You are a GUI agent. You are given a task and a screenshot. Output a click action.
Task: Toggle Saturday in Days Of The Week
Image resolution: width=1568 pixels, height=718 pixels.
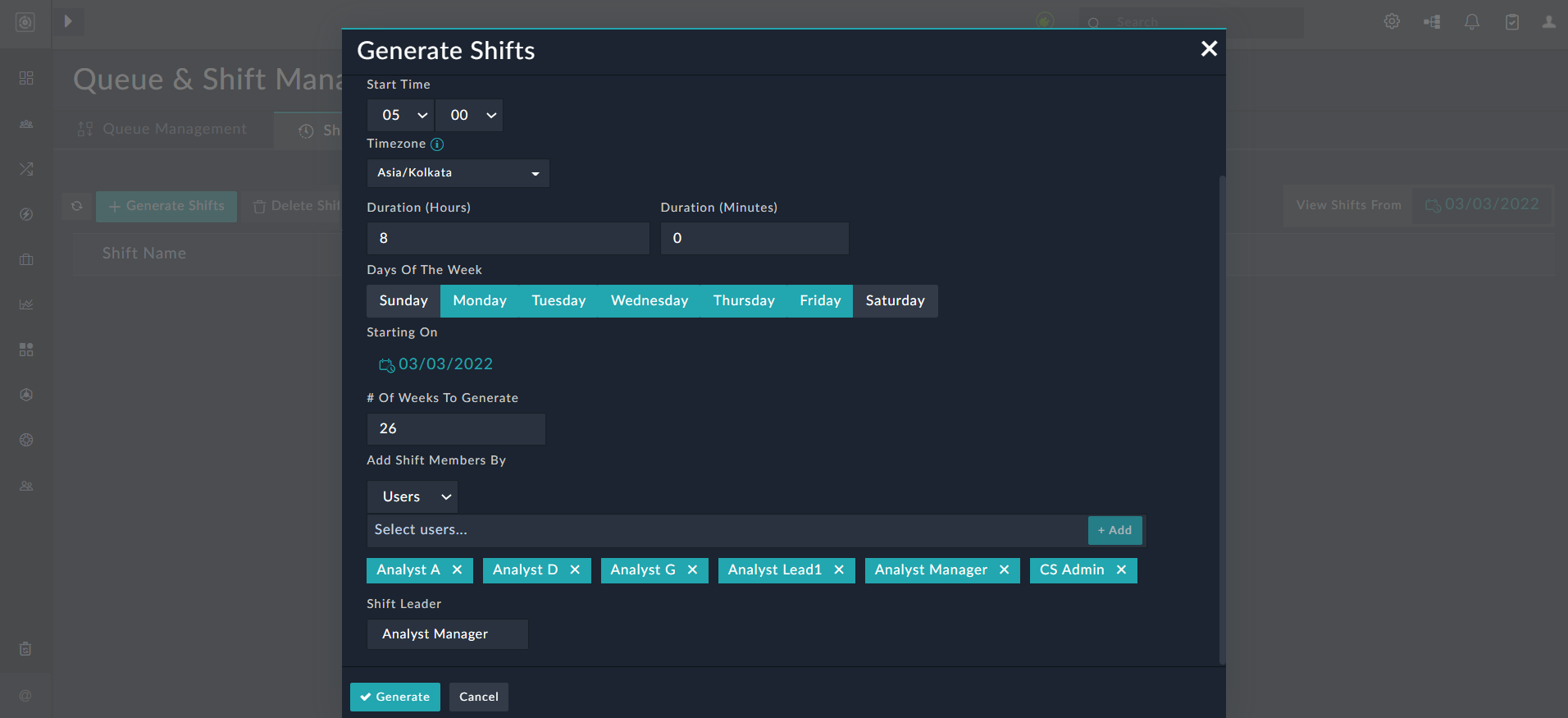coord(895,301)
